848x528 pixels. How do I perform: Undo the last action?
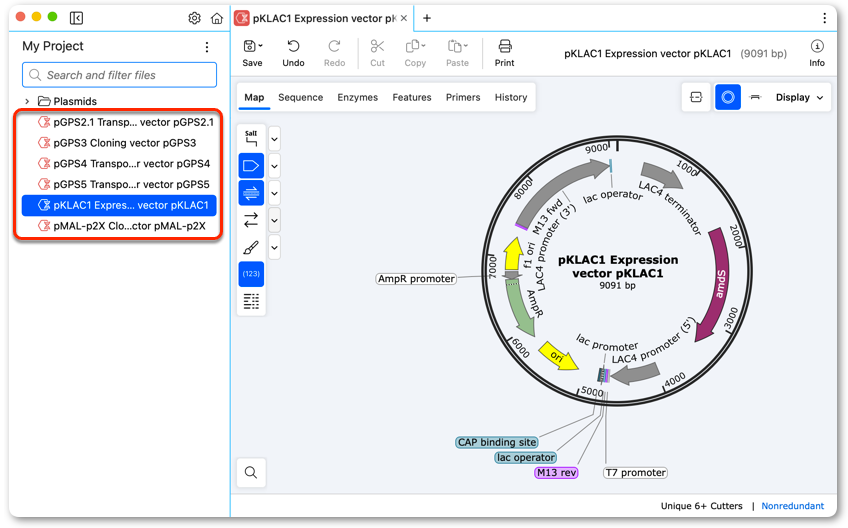click(x=293, y=53)
